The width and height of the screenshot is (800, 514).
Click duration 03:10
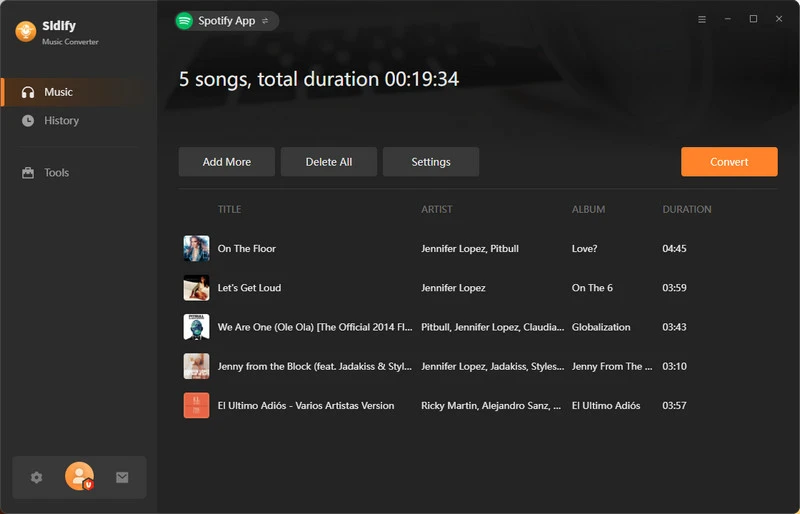tap(674, 366)
